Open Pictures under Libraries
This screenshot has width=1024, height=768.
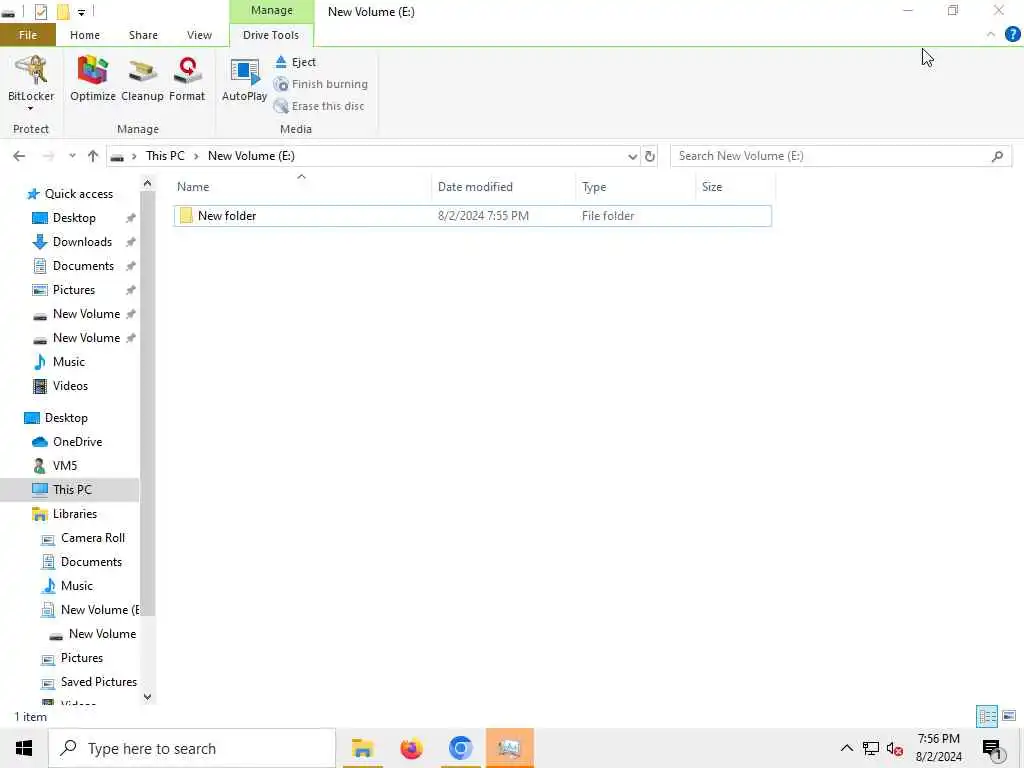(82, 658)
